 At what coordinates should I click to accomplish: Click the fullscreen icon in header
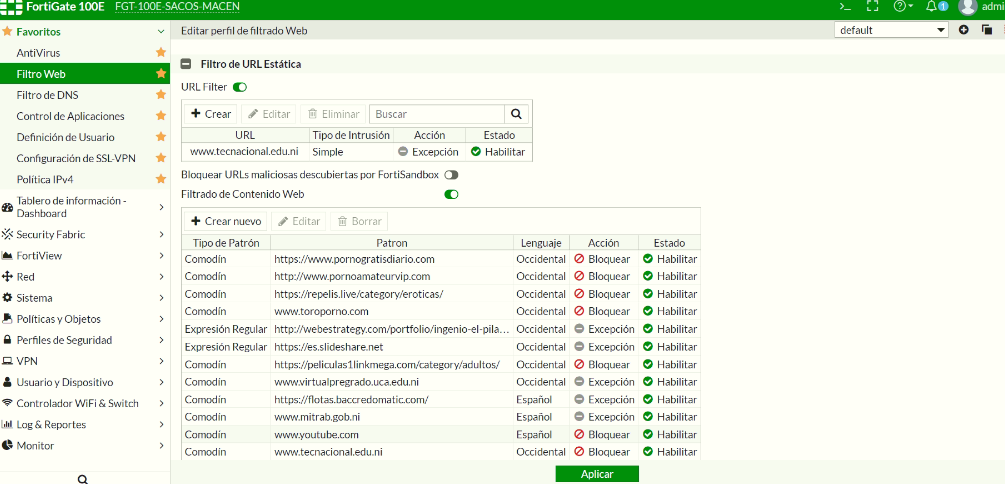872,7
